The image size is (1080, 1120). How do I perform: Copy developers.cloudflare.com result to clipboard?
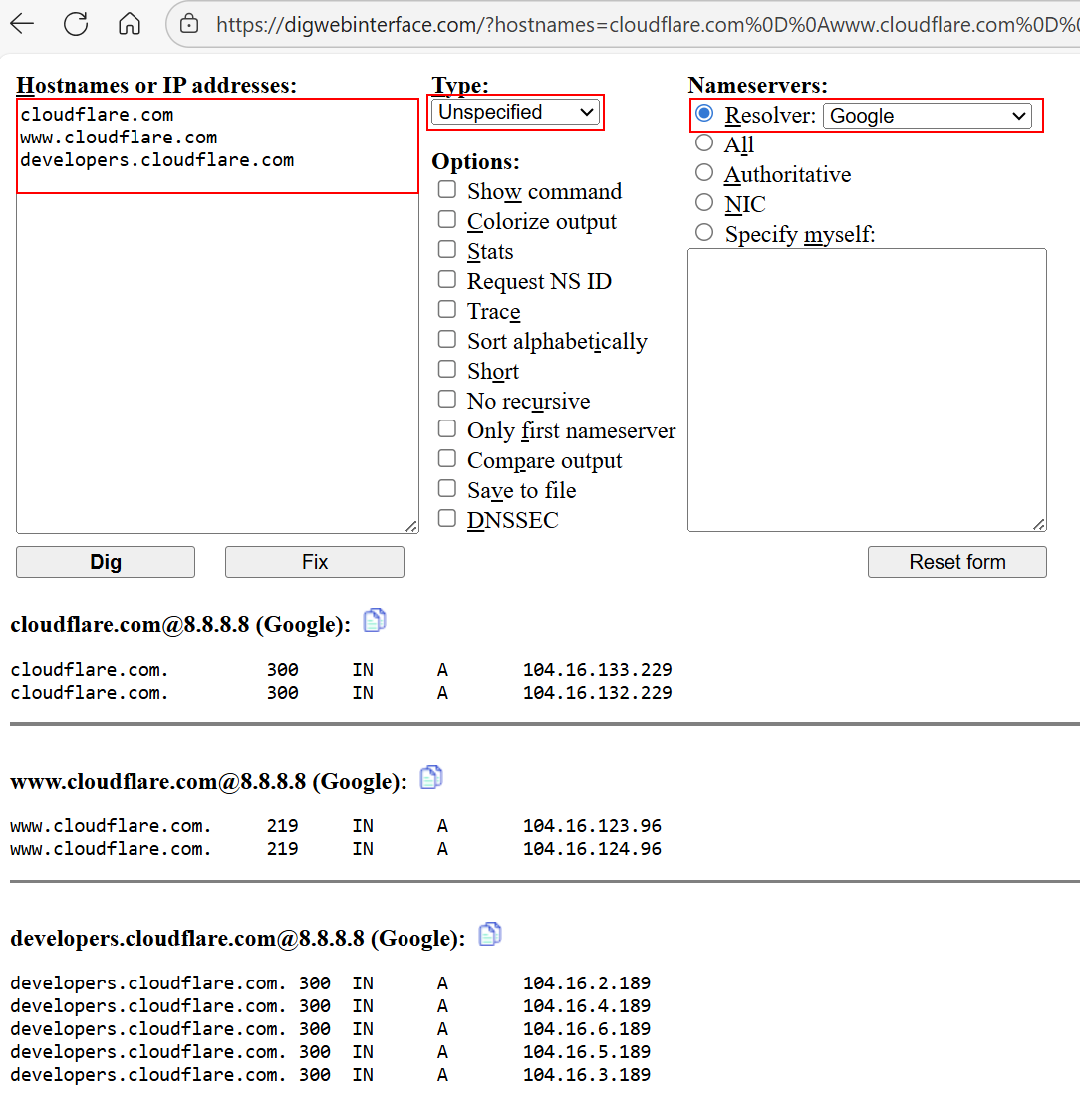pos(489,935)
